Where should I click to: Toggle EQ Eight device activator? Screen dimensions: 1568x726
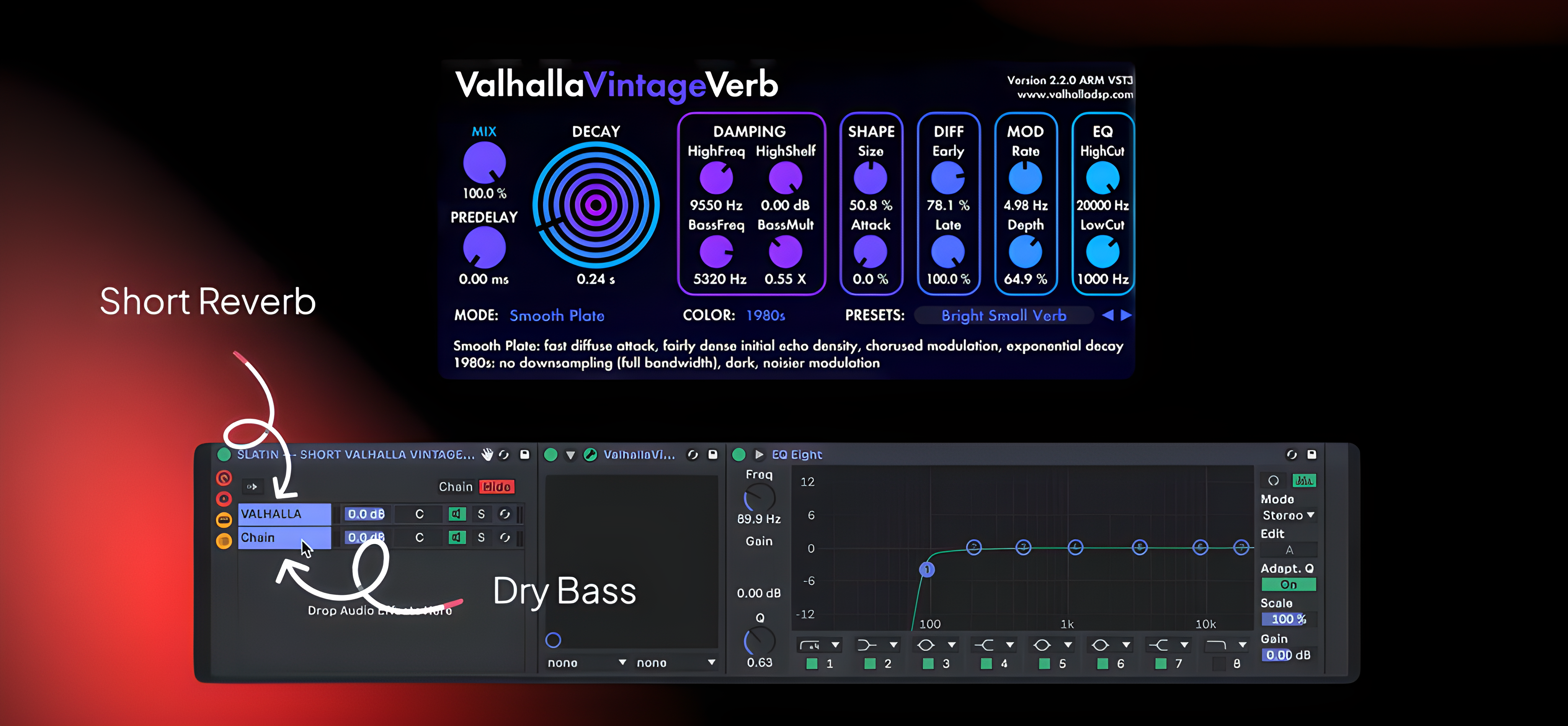[x=739, y=455]
